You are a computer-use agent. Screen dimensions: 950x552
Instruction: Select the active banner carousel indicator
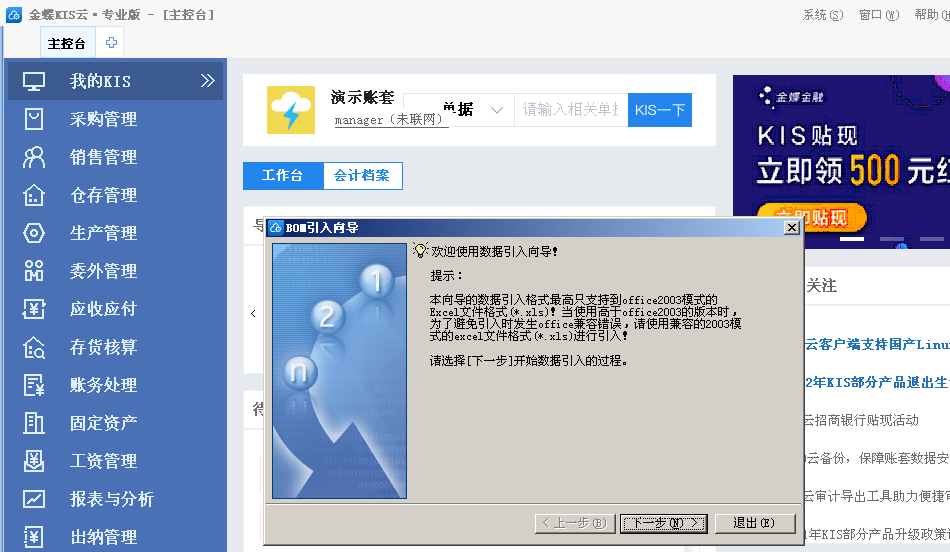tap(852, 239)
